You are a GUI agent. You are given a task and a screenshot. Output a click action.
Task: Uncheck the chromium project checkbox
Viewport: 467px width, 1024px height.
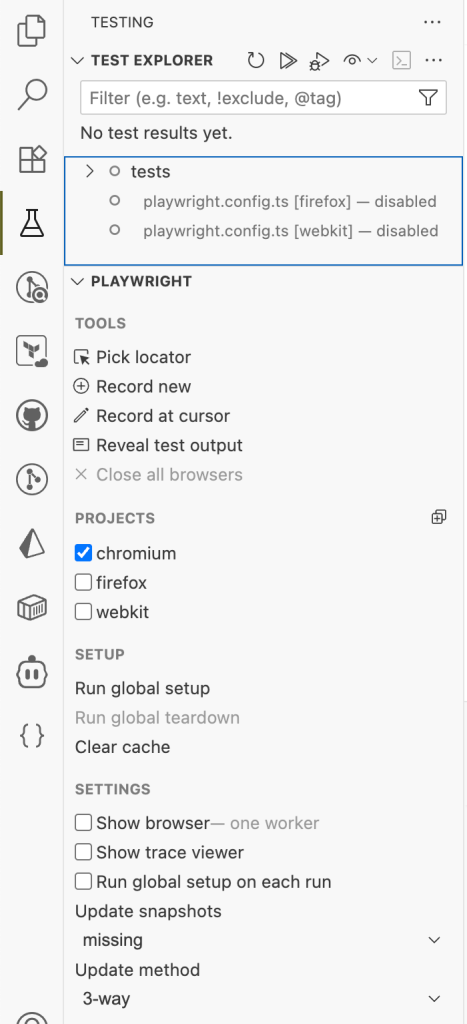83,553
